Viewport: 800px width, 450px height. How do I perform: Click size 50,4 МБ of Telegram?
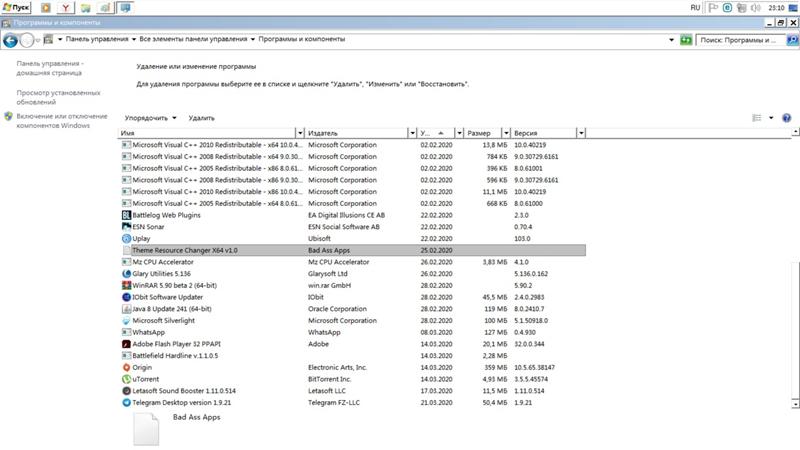[494, 403]
